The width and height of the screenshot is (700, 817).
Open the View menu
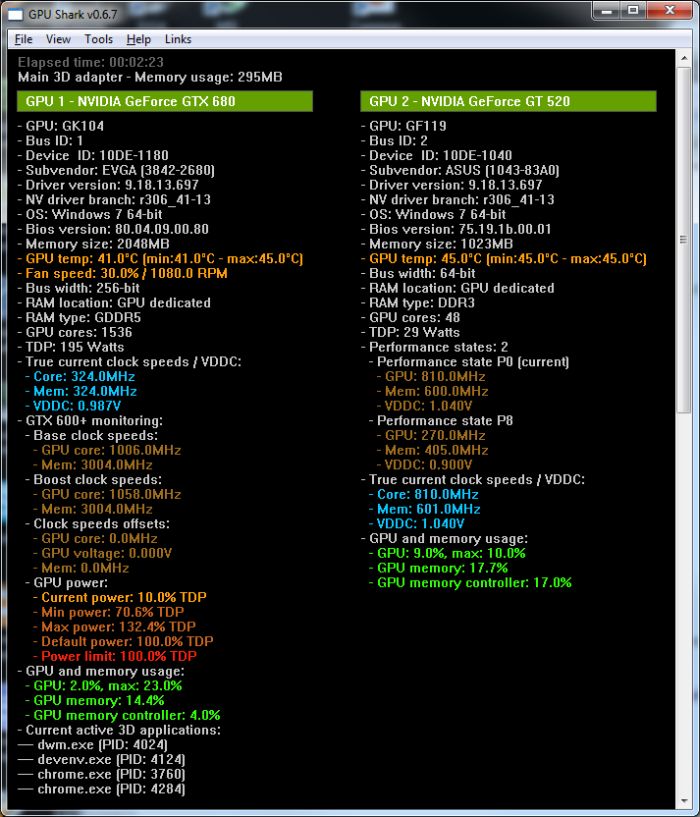(x=58, y=39)
